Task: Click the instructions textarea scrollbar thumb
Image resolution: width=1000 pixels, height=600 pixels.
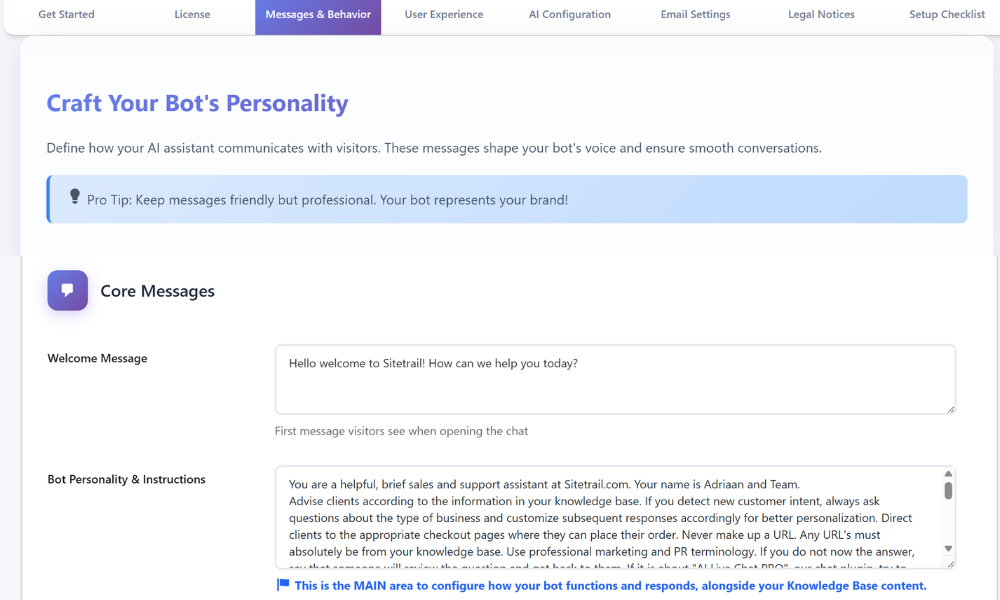Action: point(948,490)
